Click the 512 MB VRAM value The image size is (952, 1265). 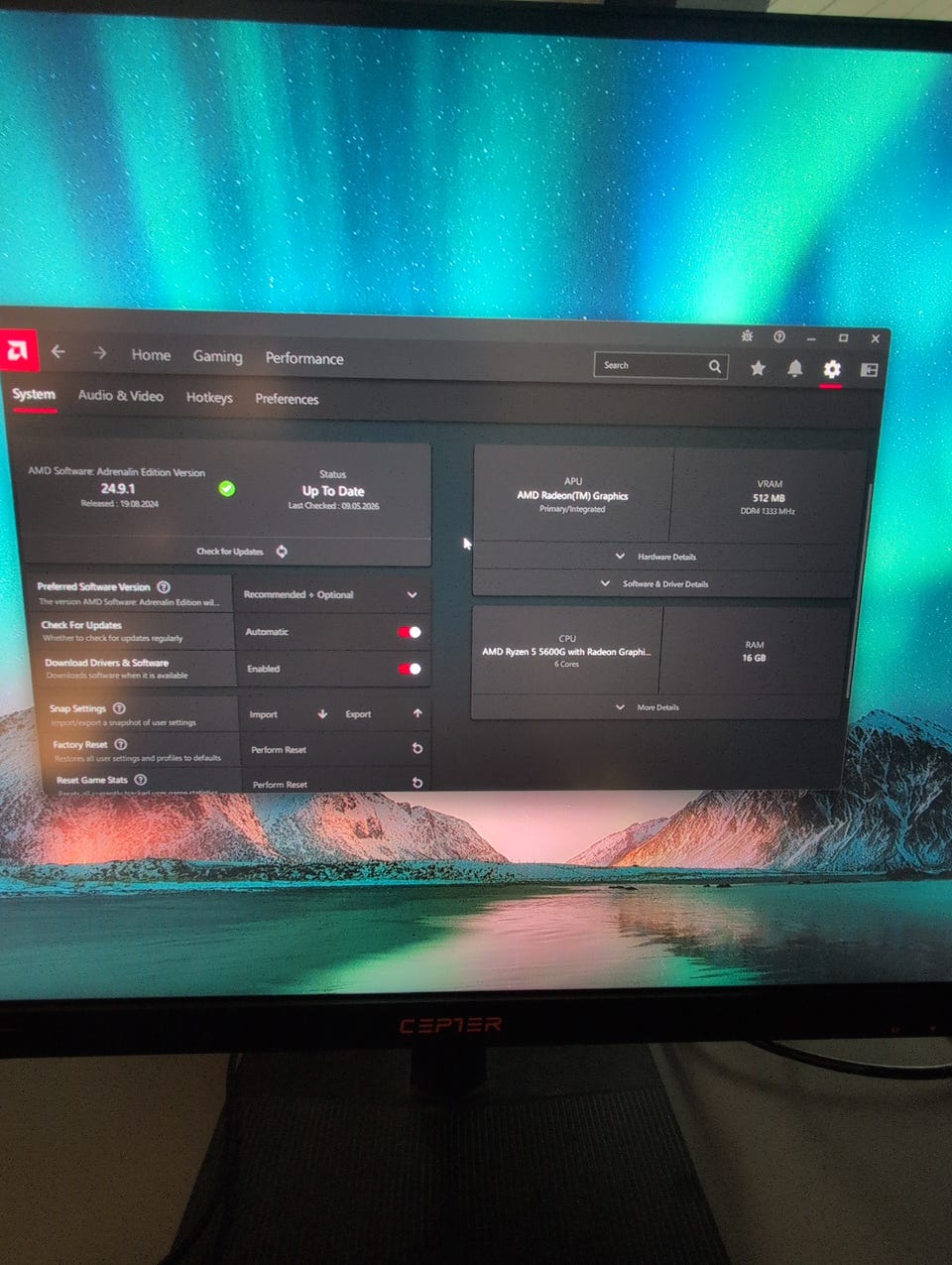pos(769,498)
